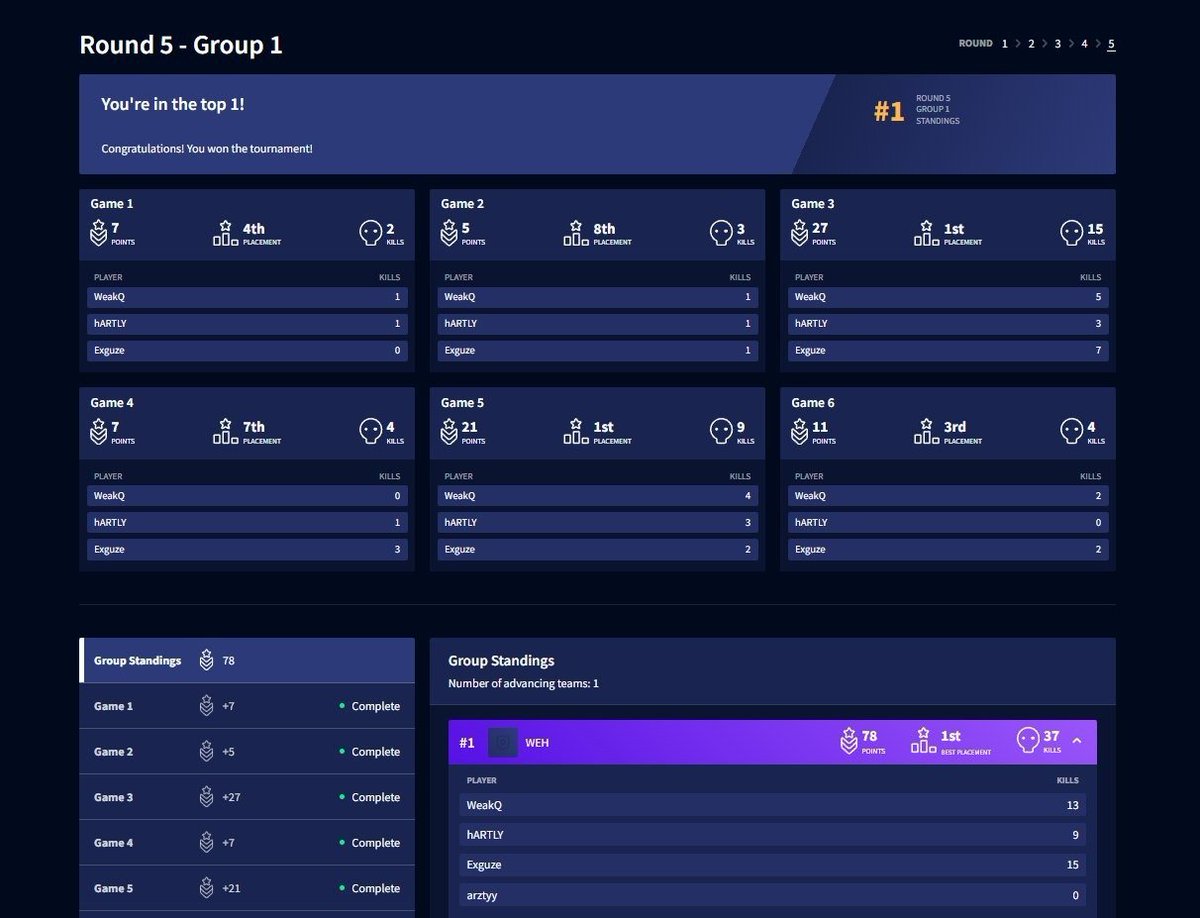Click the Game 6 card title

click(x=813, y=403)
